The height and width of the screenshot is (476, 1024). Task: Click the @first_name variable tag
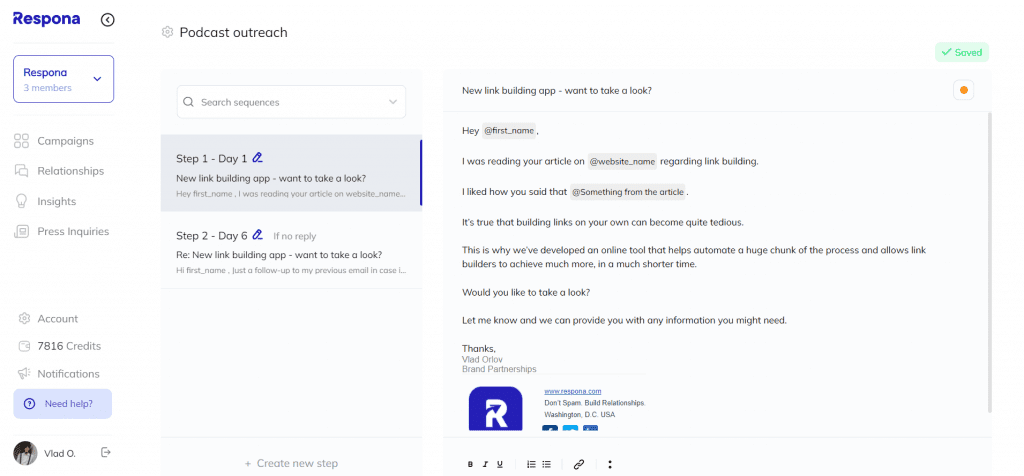coord(509,131)
